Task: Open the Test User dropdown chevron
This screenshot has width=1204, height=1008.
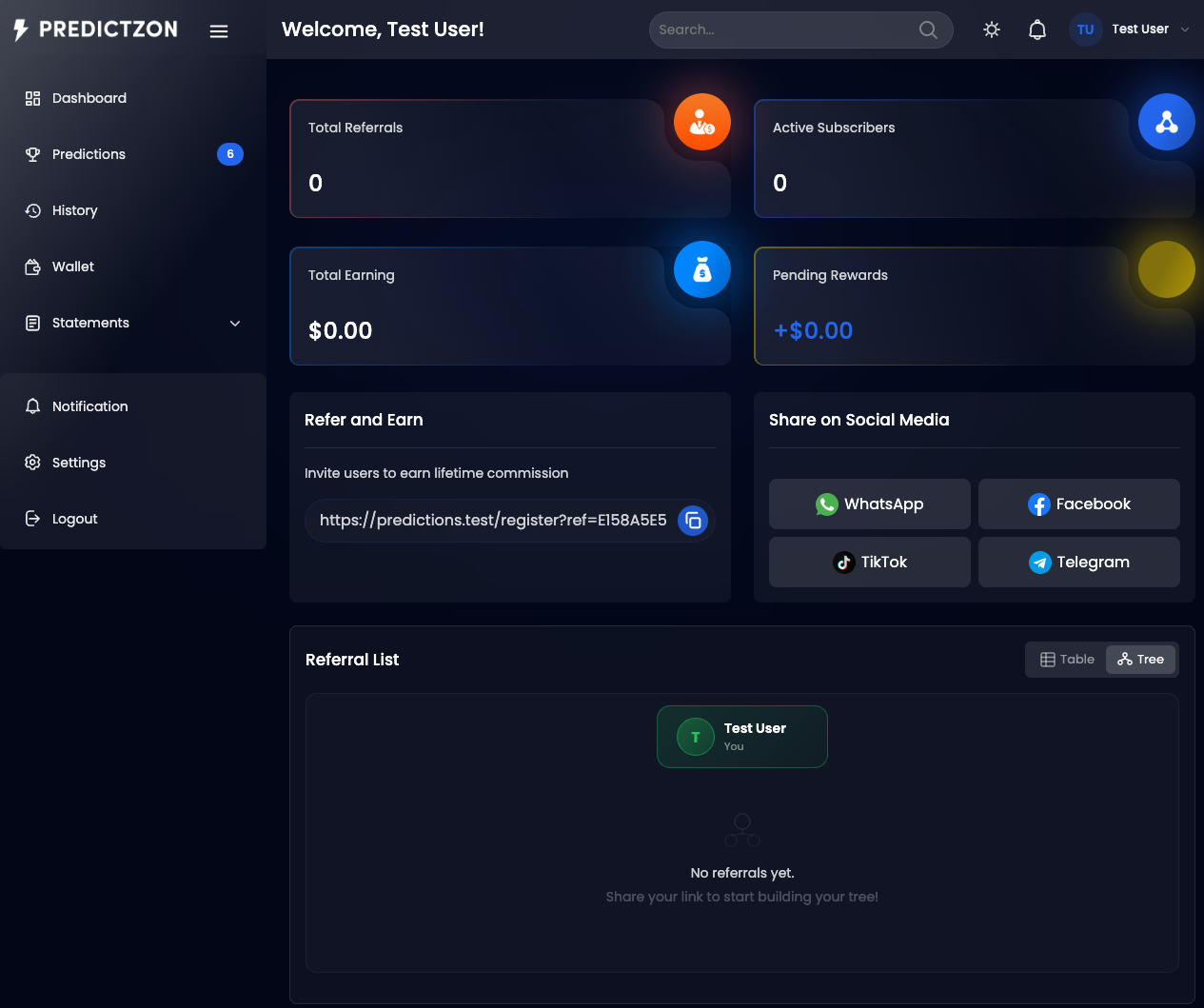Action: [x=1185, y=30]
